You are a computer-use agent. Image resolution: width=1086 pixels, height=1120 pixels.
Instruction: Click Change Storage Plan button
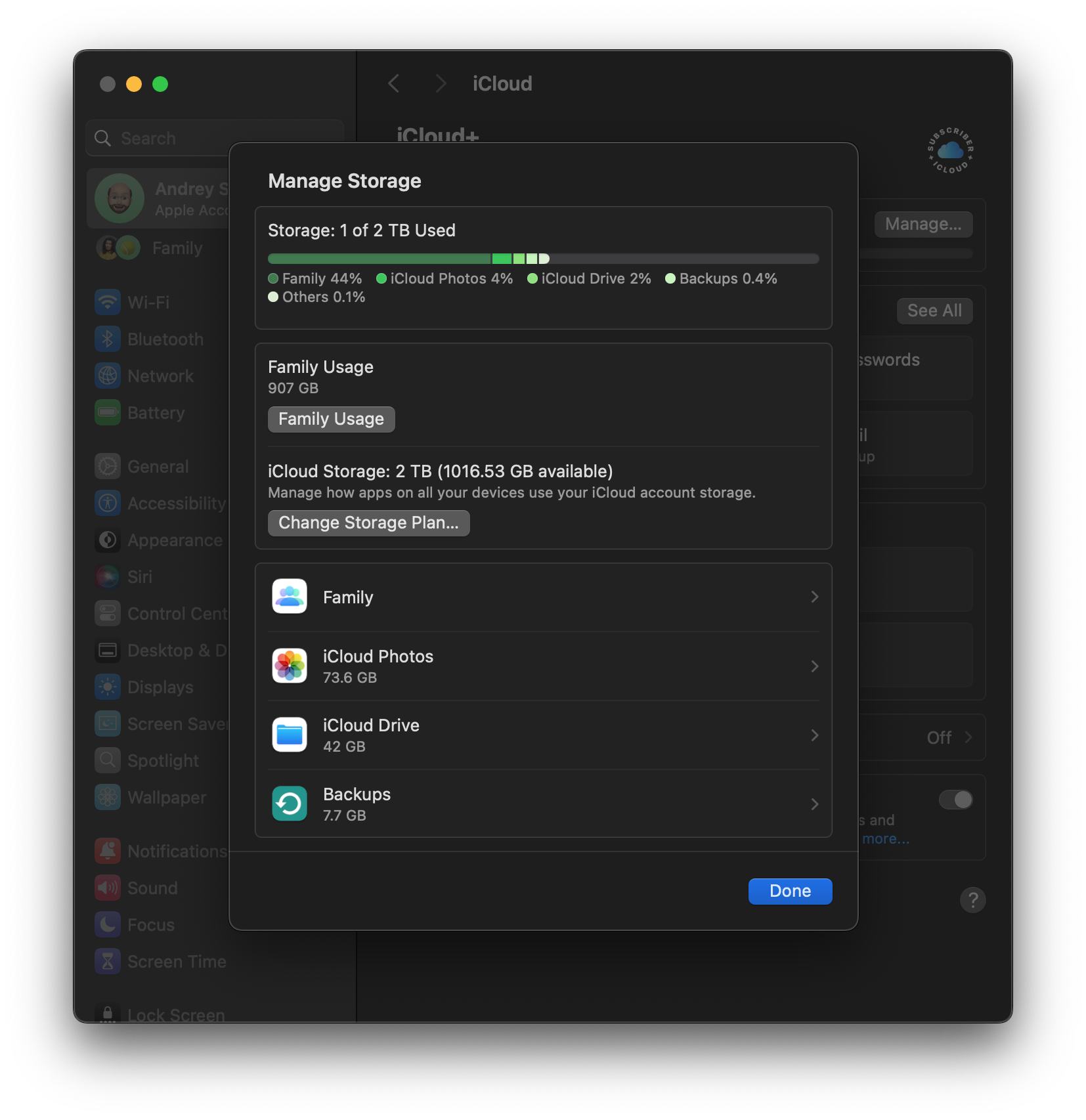368,523
